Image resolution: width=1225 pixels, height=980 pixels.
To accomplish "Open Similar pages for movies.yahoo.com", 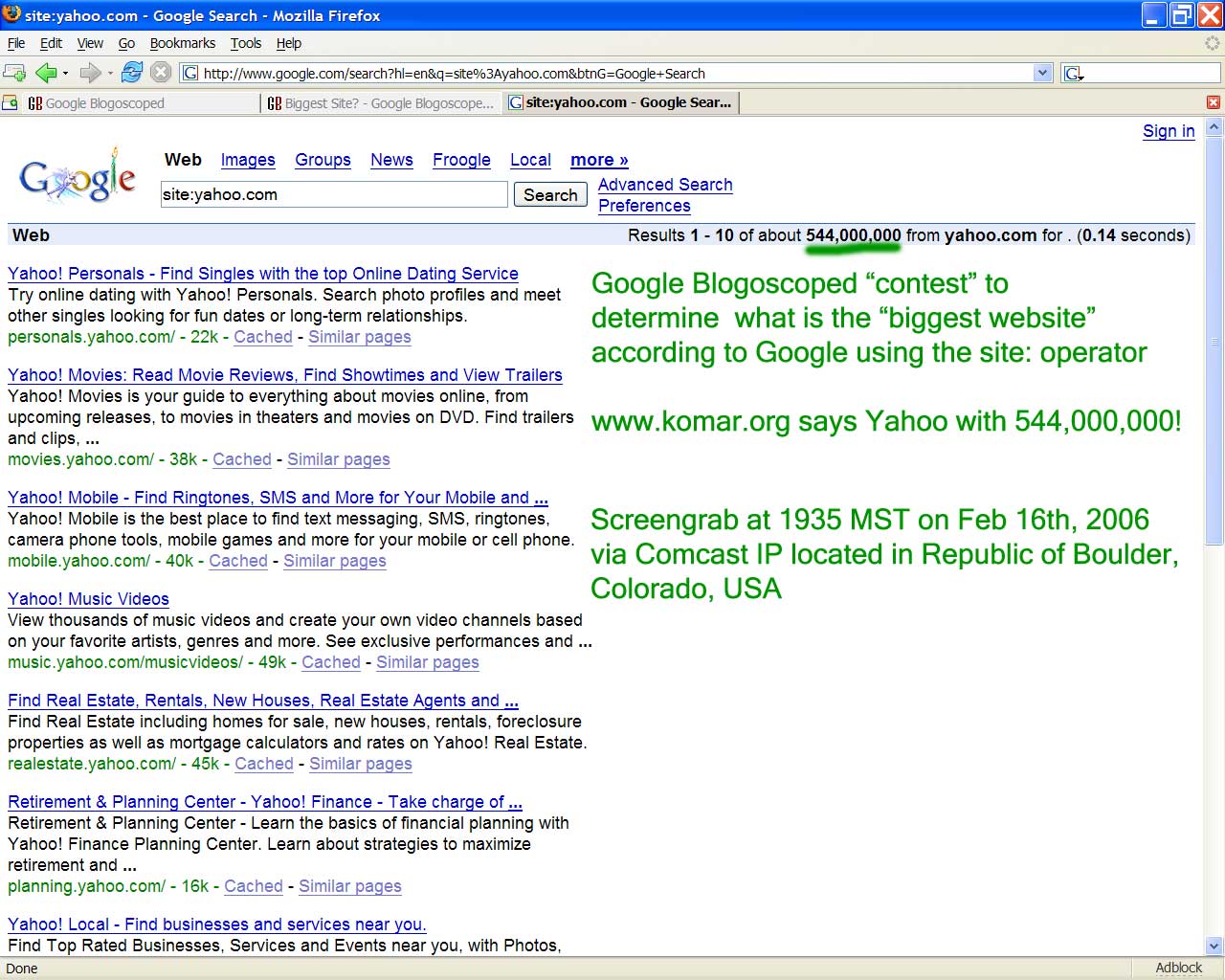I will (339, 459).
